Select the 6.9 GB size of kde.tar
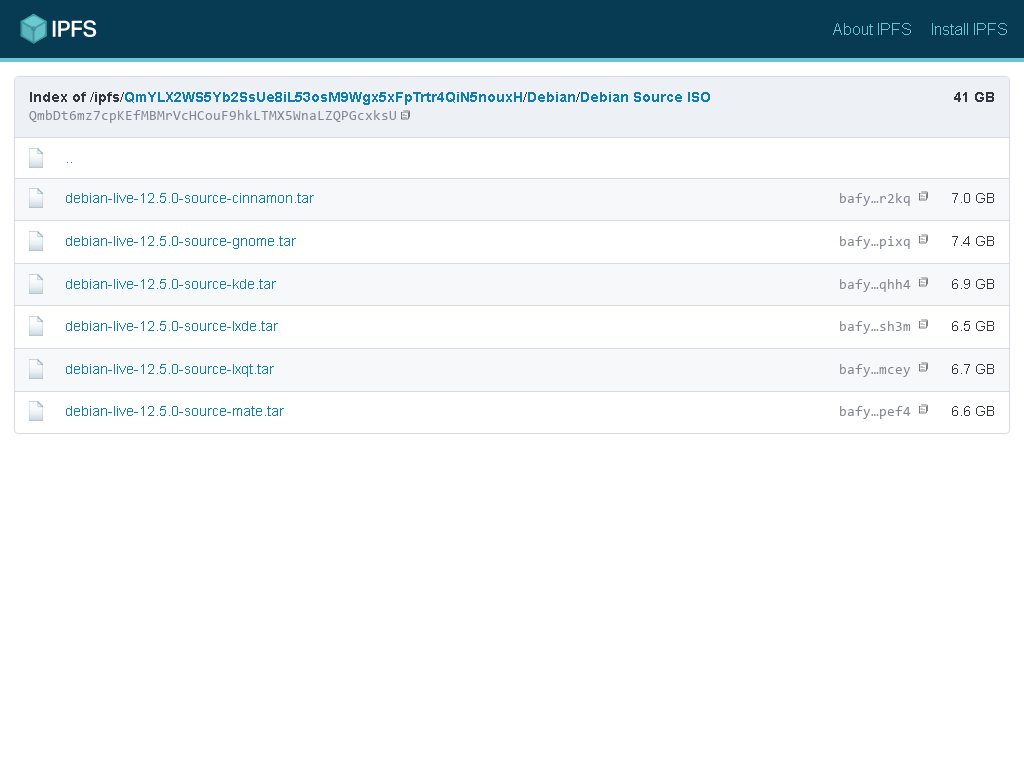Screen dimensions: 1024x768 [x=972, y=285]
